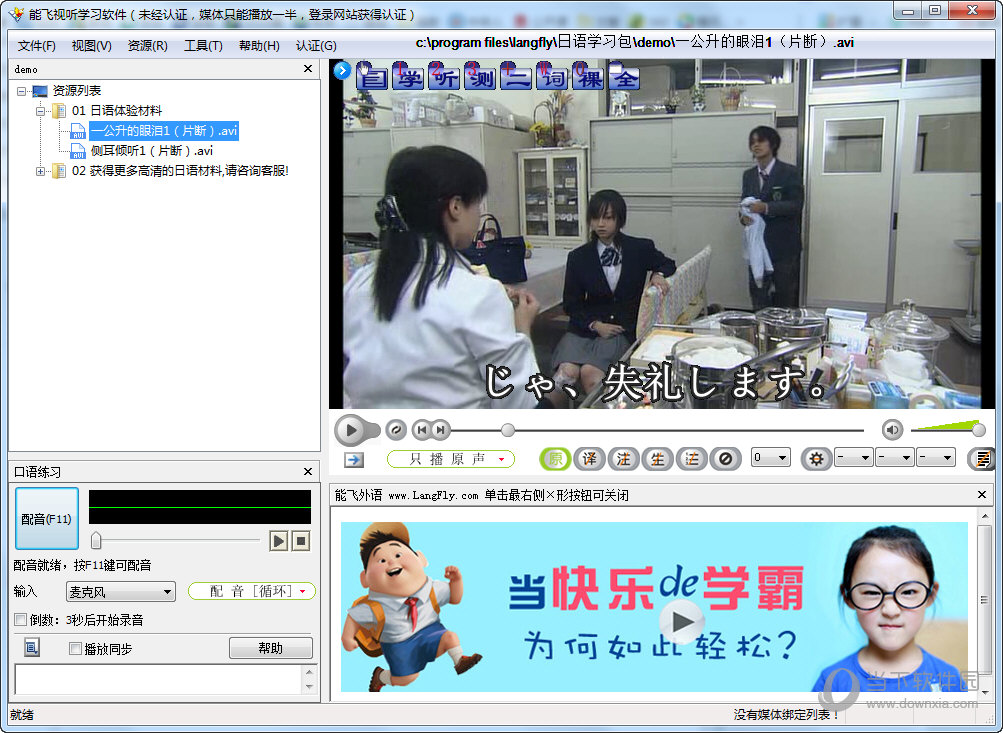Close the 能飞外语 ad panel
Viewport: 1003px width, 733px height.
[x=982, y=494]
